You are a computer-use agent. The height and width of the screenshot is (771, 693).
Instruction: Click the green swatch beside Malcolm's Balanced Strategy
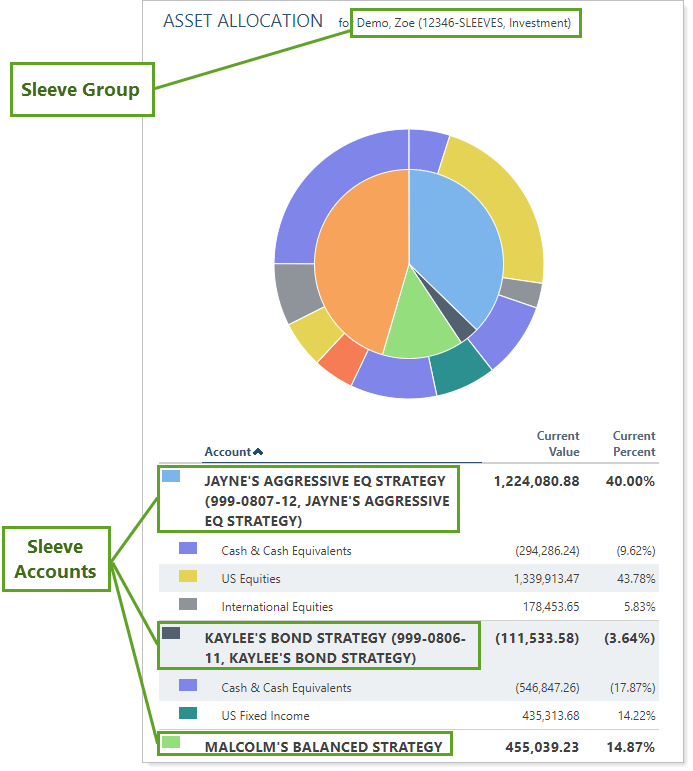point(171,743)
